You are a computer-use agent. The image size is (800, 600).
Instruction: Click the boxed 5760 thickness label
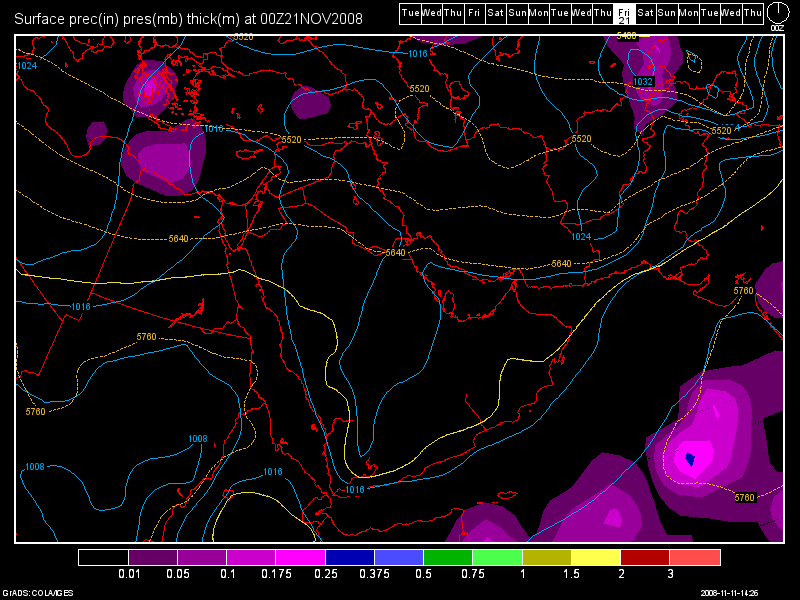[744, 497]
